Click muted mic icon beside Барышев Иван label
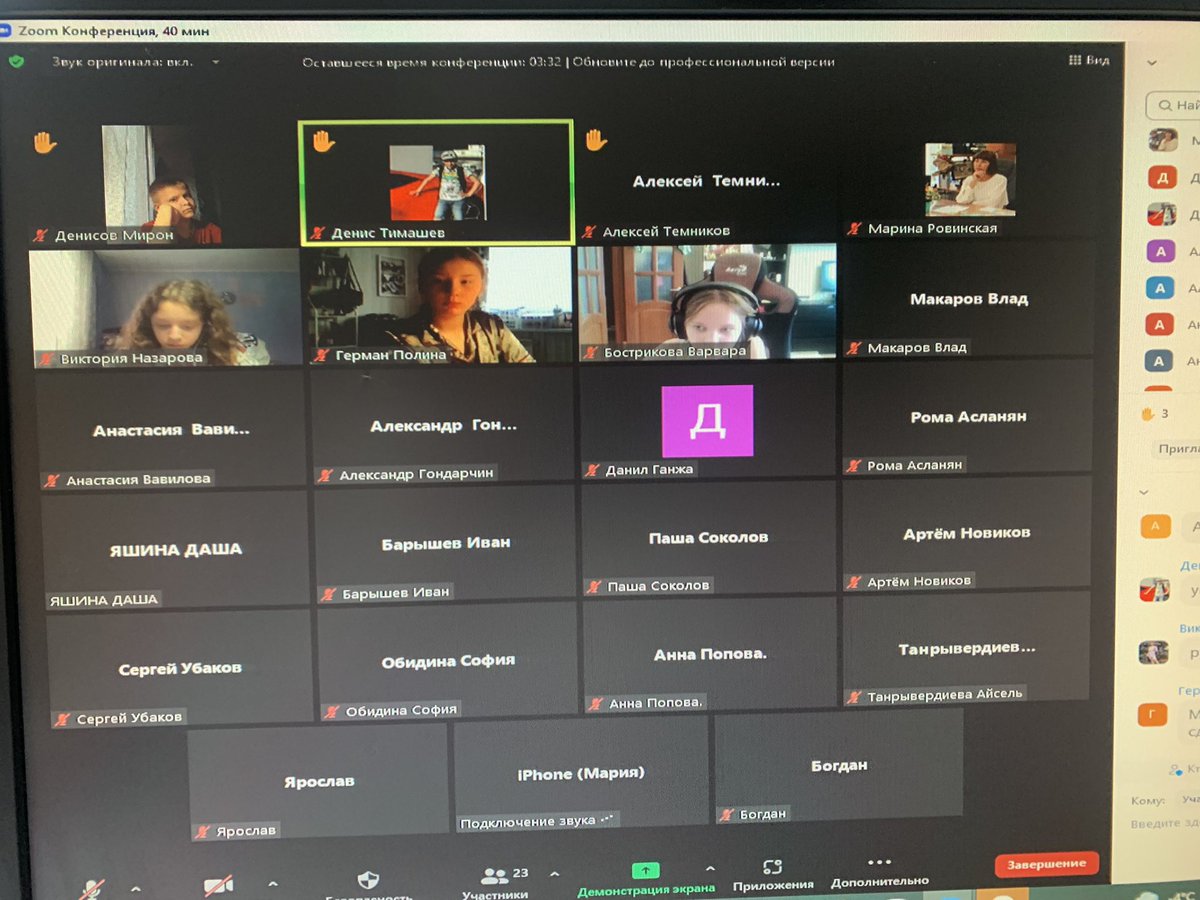 pyautogui.click(x=329, y=594)
